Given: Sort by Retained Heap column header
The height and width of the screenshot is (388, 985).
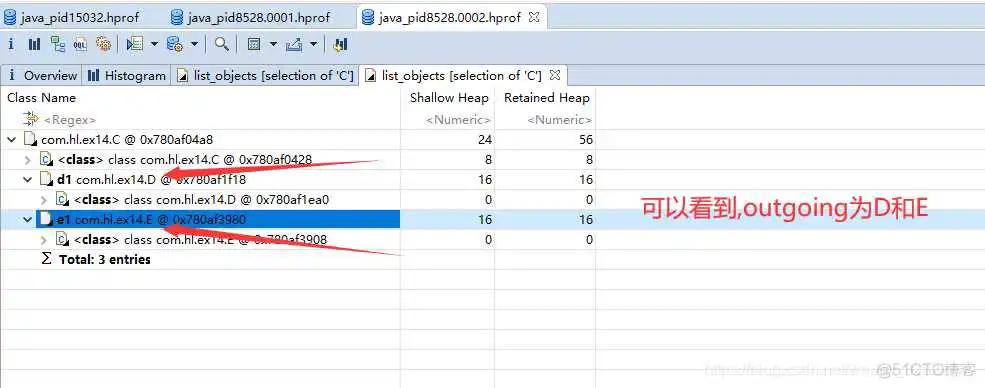Looking at the screenshot, I should pyautogui.click(x=547, y=98).
